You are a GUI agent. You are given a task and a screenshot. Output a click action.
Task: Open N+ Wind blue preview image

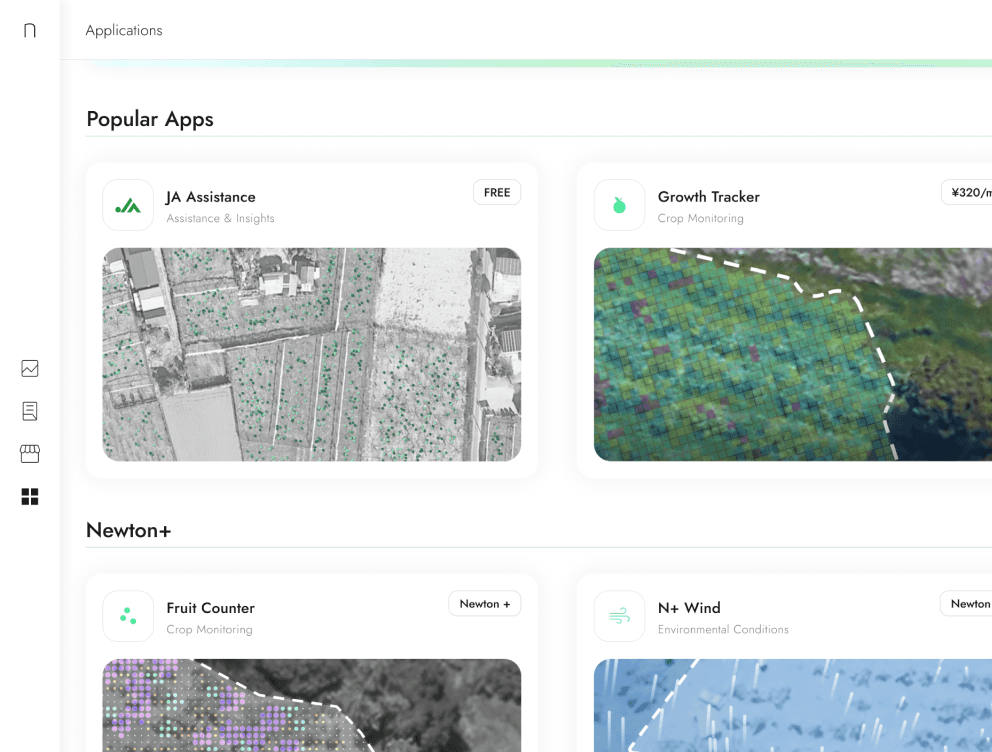pyautogui.click(x=793, y=705)
